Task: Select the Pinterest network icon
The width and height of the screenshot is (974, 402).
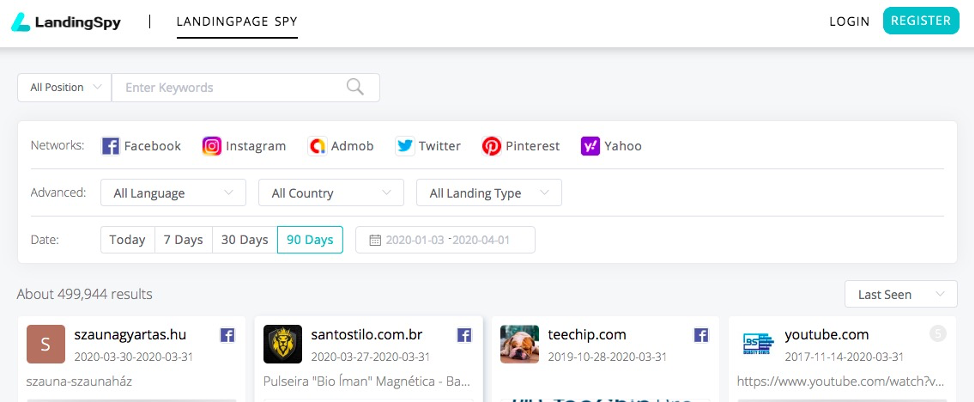Action: [x=492, y=146]
